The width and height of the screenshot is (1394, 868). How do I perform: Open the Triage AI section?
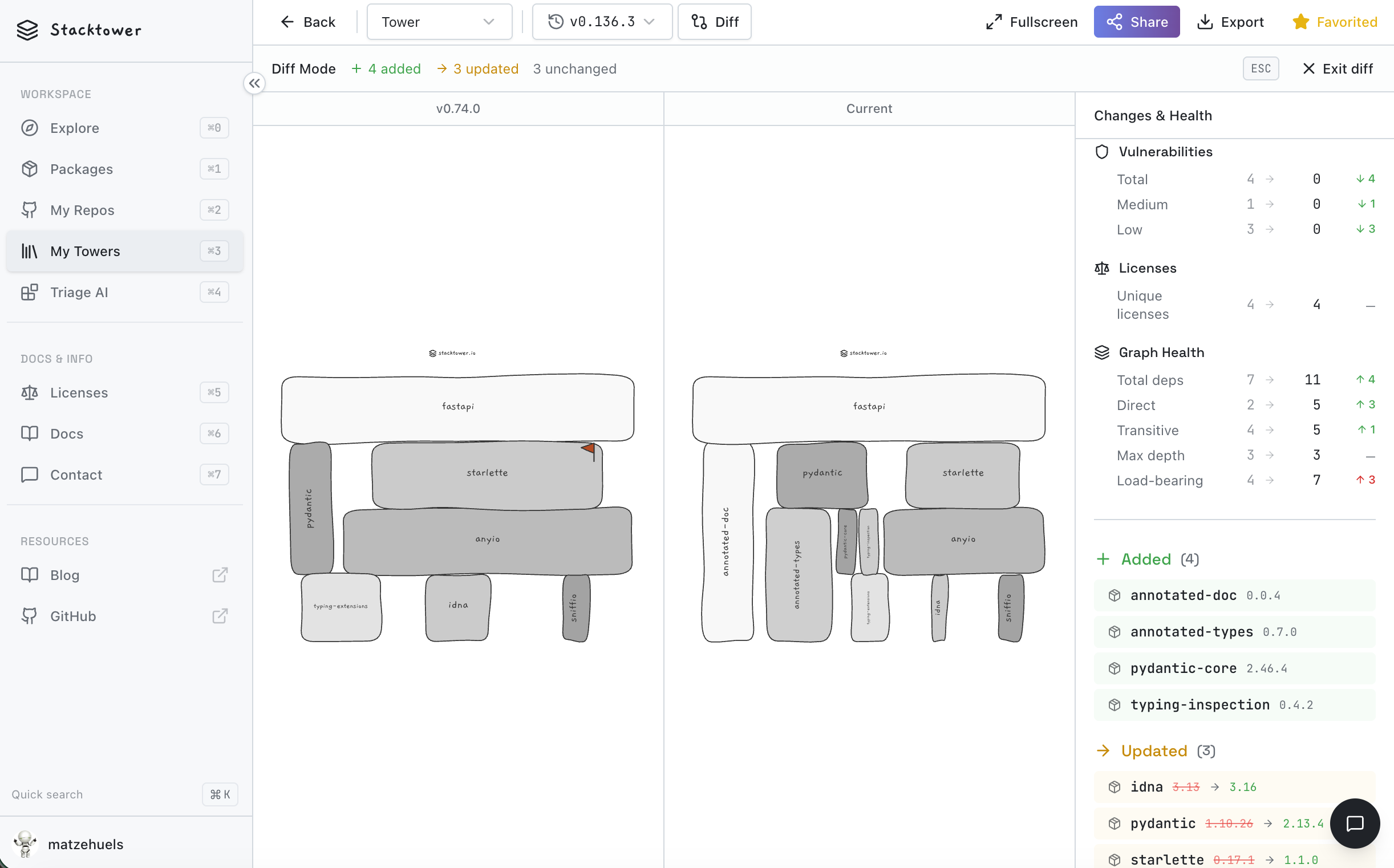coord(124,292)
